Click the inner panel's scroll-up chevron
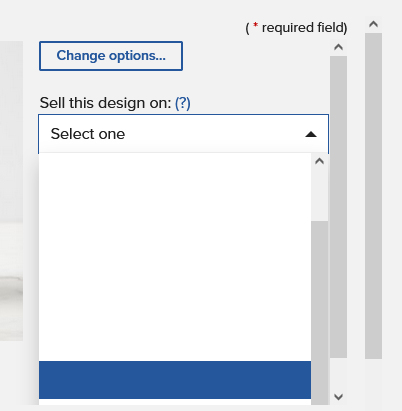Screen dimensions: 402x411 coord(338,47)
